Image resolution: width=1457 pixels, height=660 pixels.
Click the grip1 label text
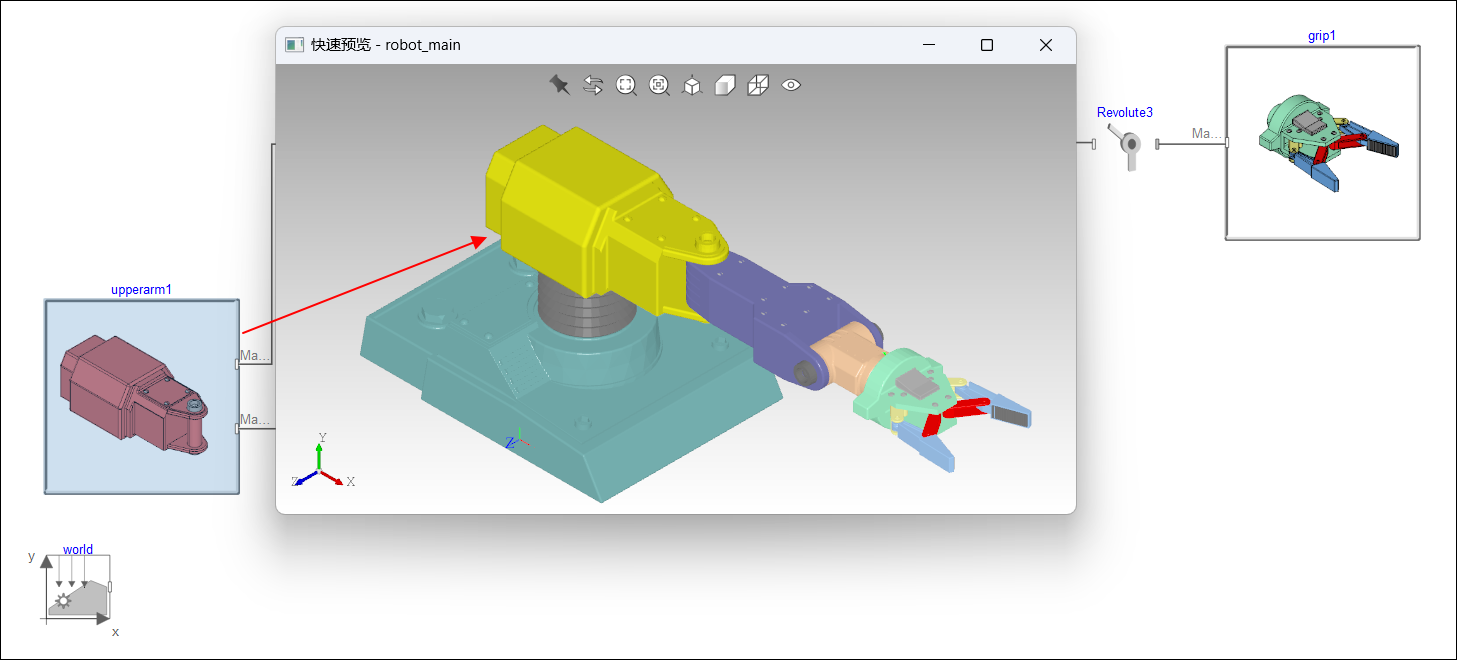1322,36
